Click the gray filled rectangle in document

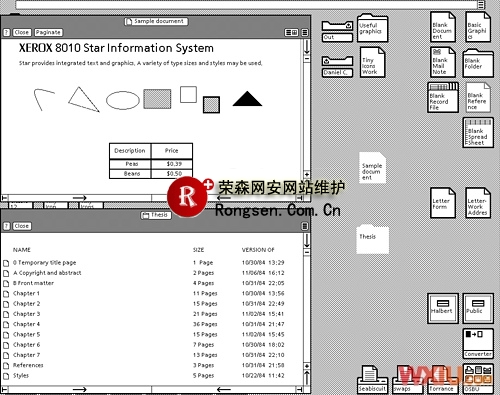pos(157,99)
